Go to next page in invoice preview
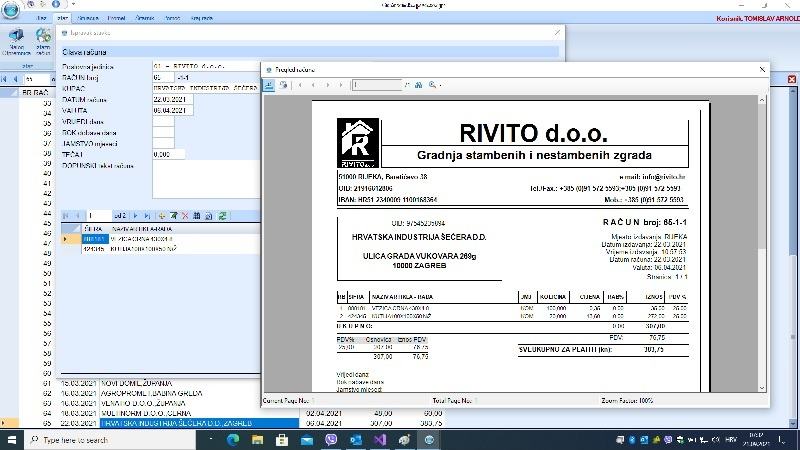 (x=328, y=85)
